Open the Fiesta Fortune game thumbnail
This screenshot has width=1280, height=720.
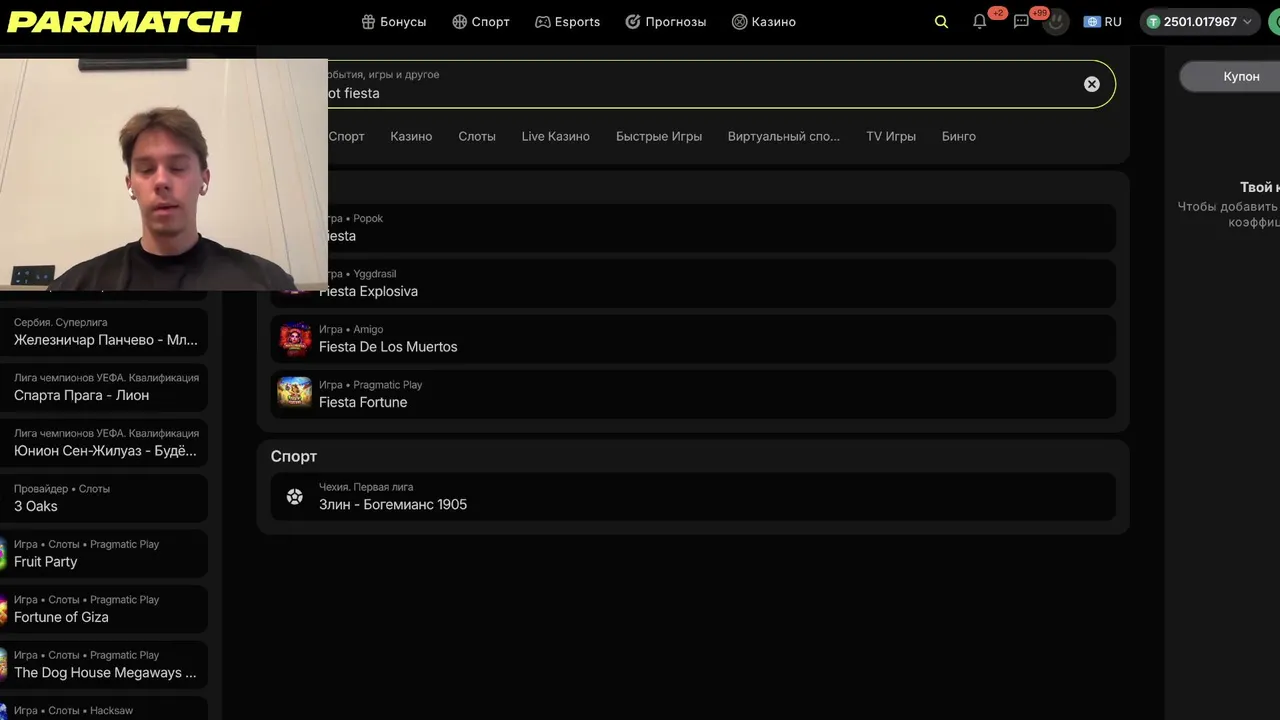coord(294,394)
